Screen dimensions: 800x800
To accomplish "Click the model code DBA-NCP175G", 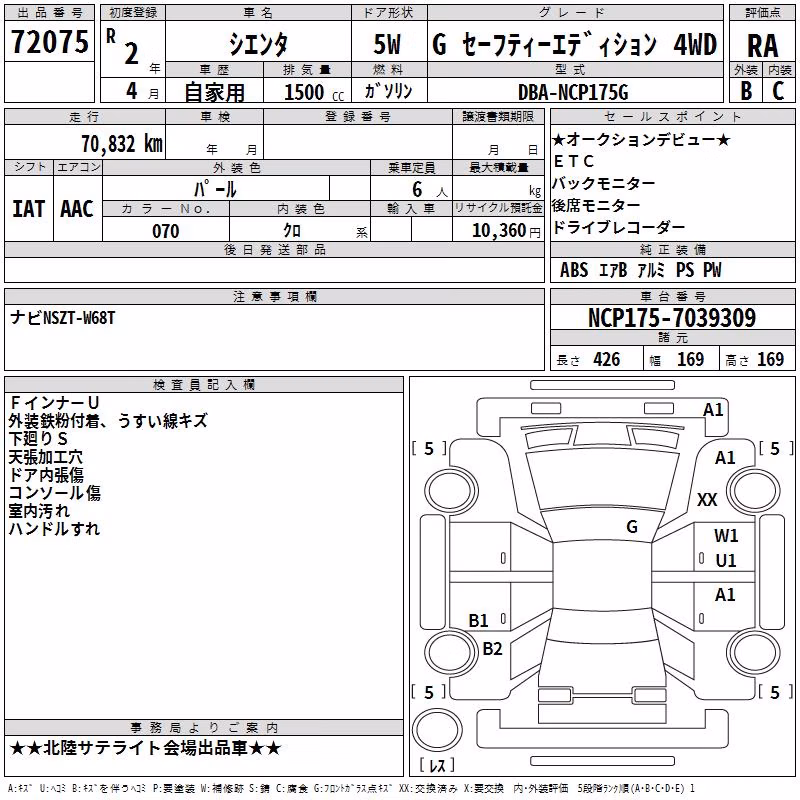I will pyautogui.click(x=573, y=92).
